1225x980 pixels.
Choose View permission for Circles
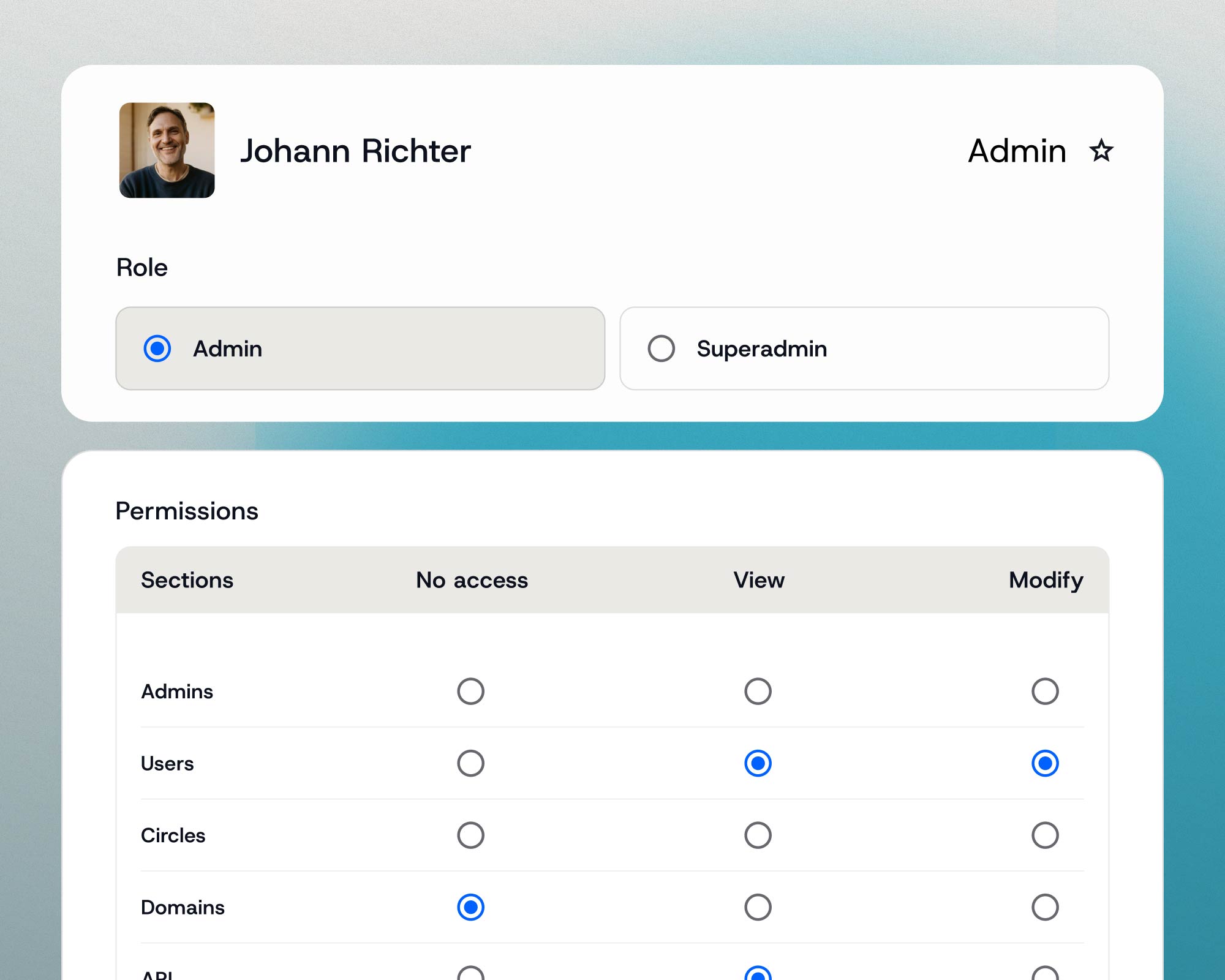pyautogui.click(x=758, y=835)
